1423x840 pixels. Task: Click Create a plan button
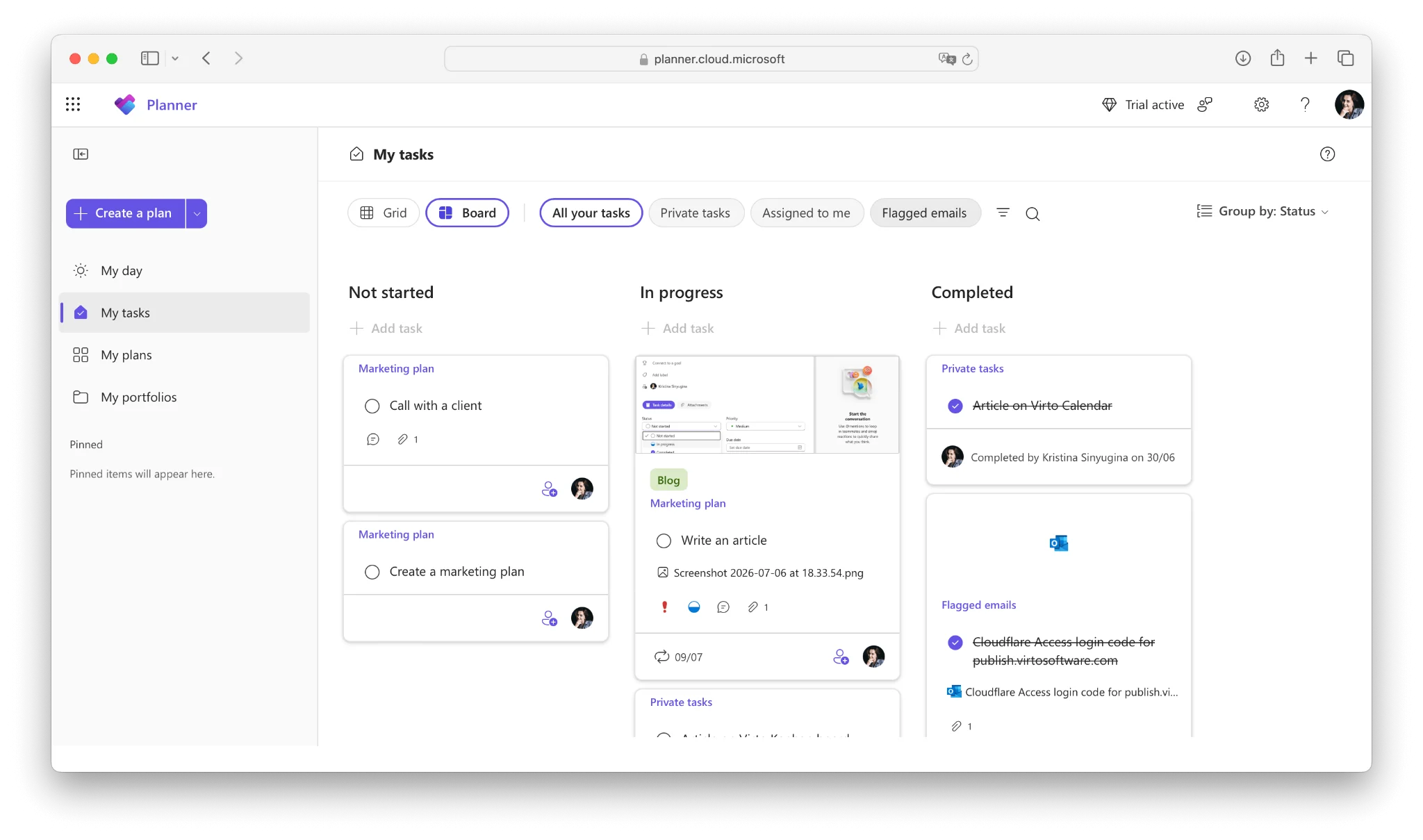126,213
